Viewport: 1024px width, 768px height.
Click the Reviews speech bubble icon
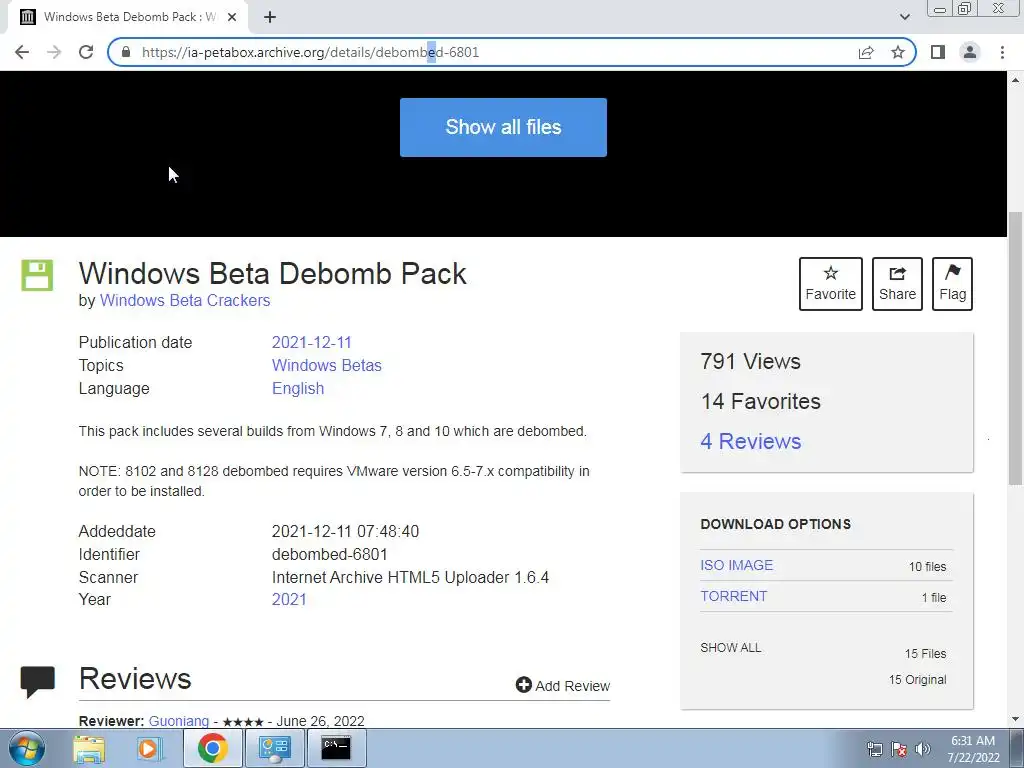coord(37,682)
